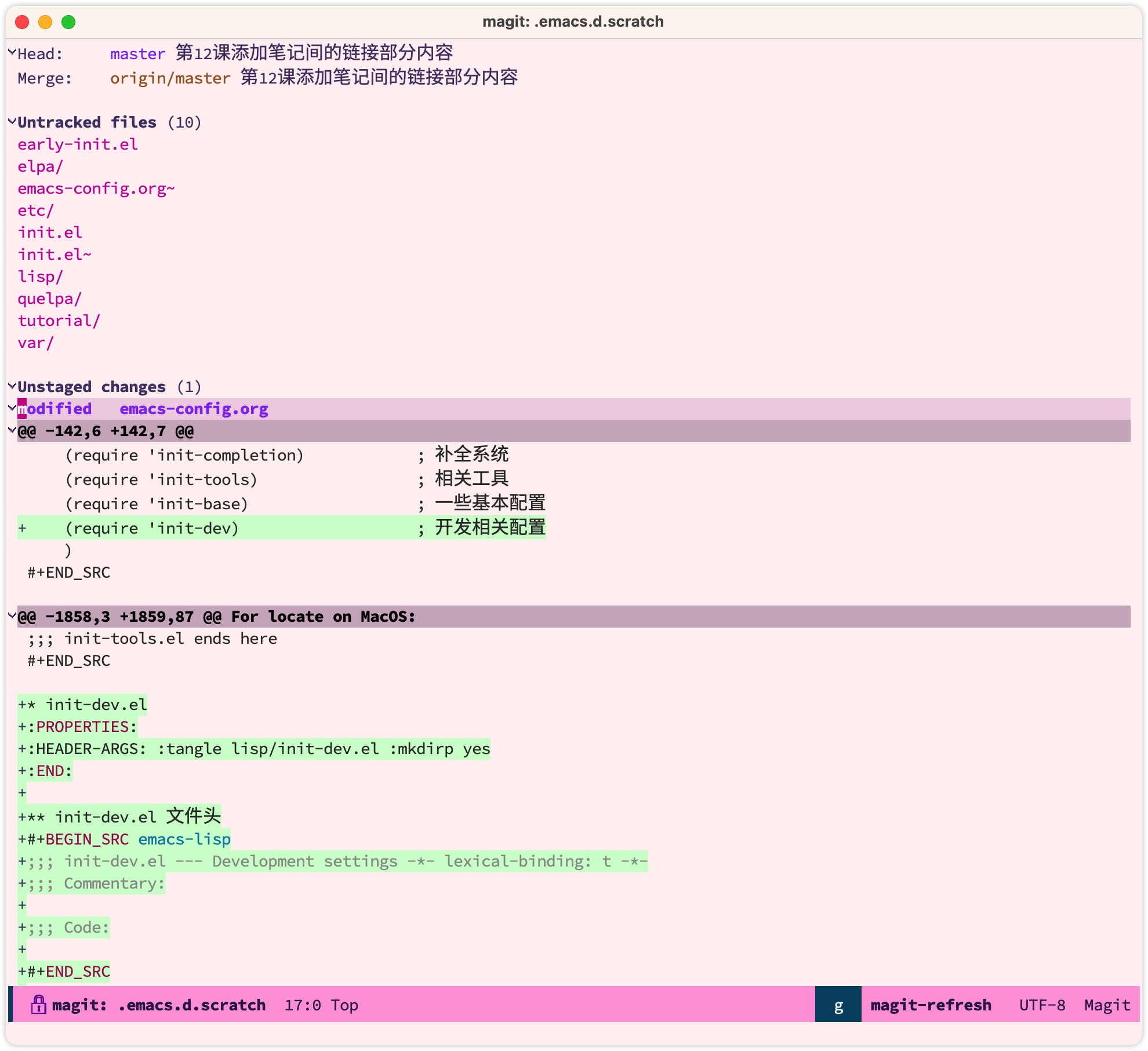1148x1051 pixels.
Task: Select untracked directory var/
Action: [x=35, y=343]
